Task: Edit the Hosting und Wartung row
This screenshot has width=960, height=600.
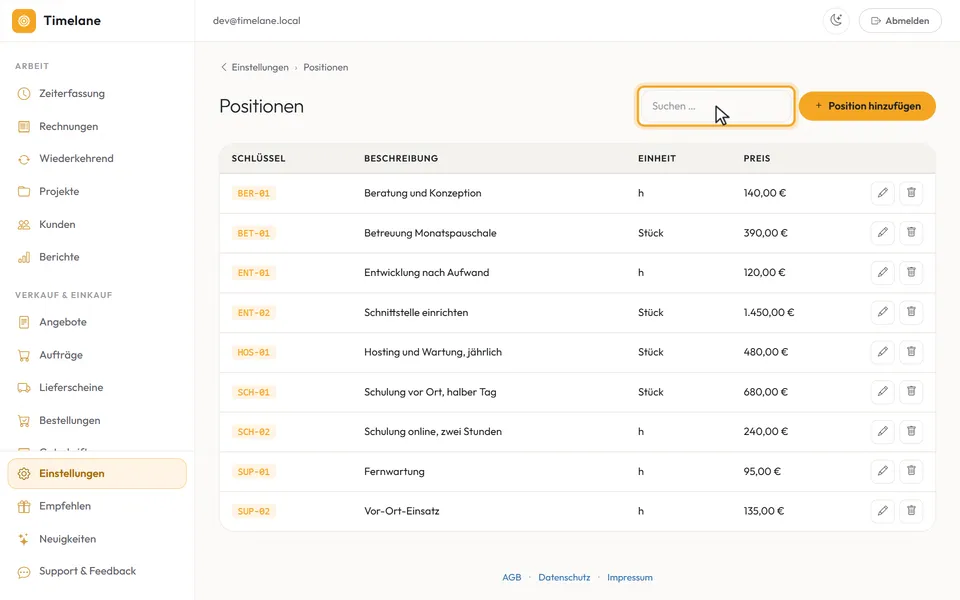Action: [x=882, y=352]
